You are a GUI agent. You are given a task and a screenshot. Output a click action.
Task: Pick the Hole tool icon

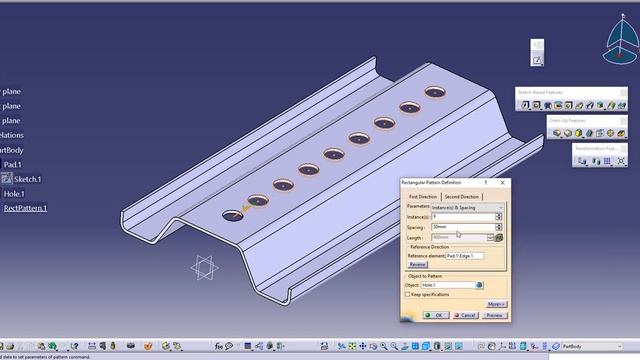click(569, 105)
